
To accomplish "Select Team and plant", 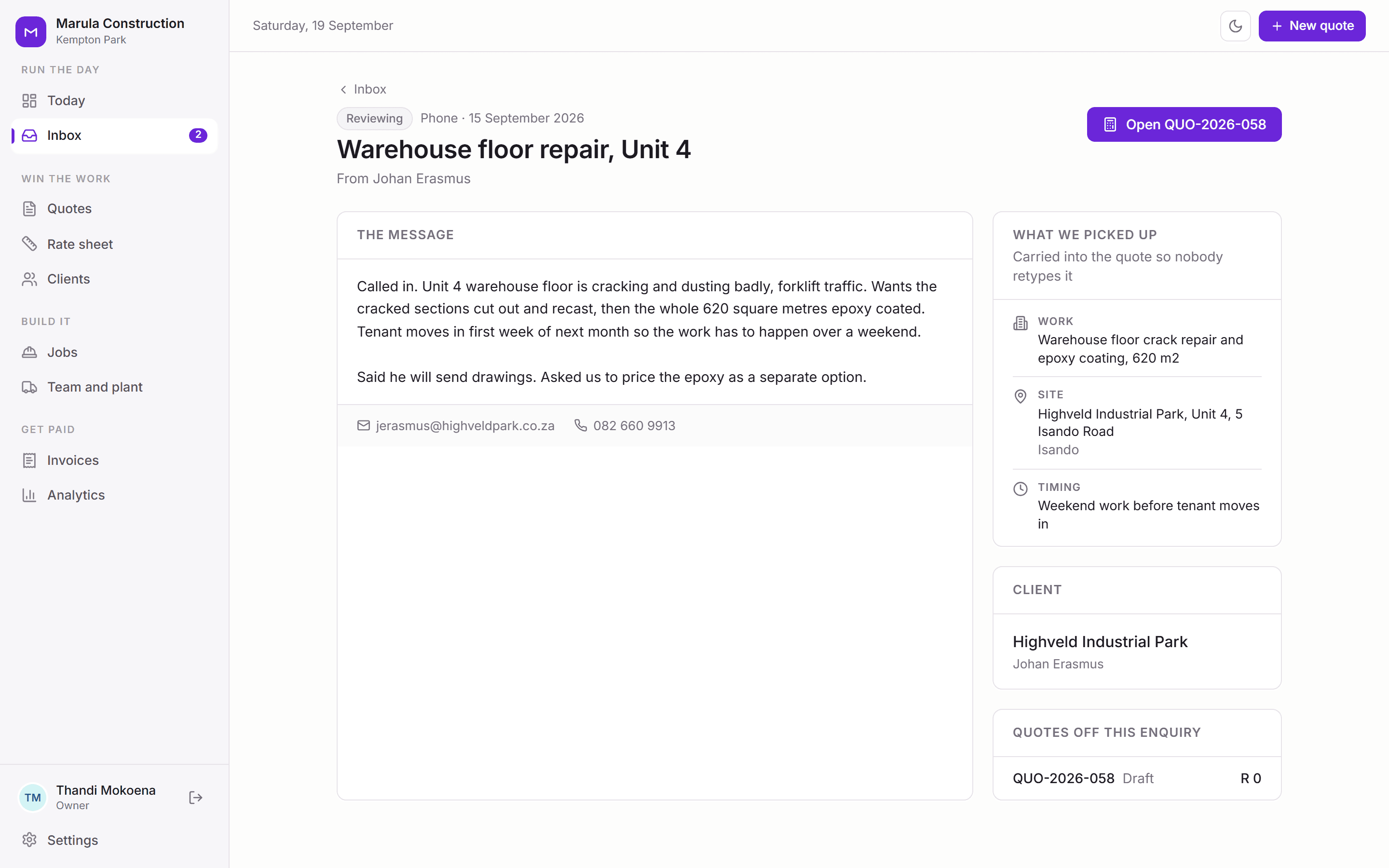I will point(114,388).
